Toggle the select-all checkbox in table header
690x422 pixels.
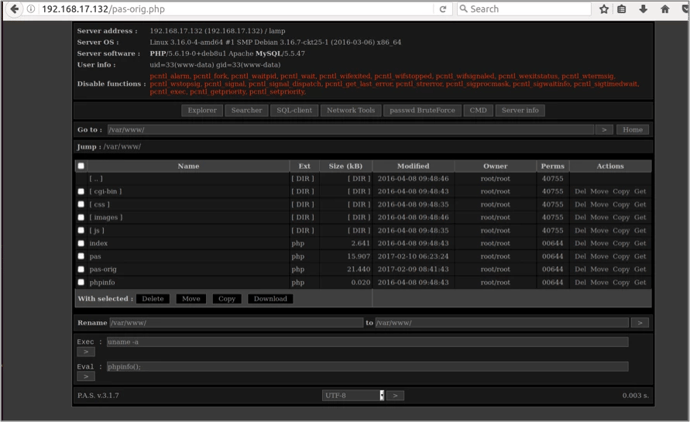point(81,166)
